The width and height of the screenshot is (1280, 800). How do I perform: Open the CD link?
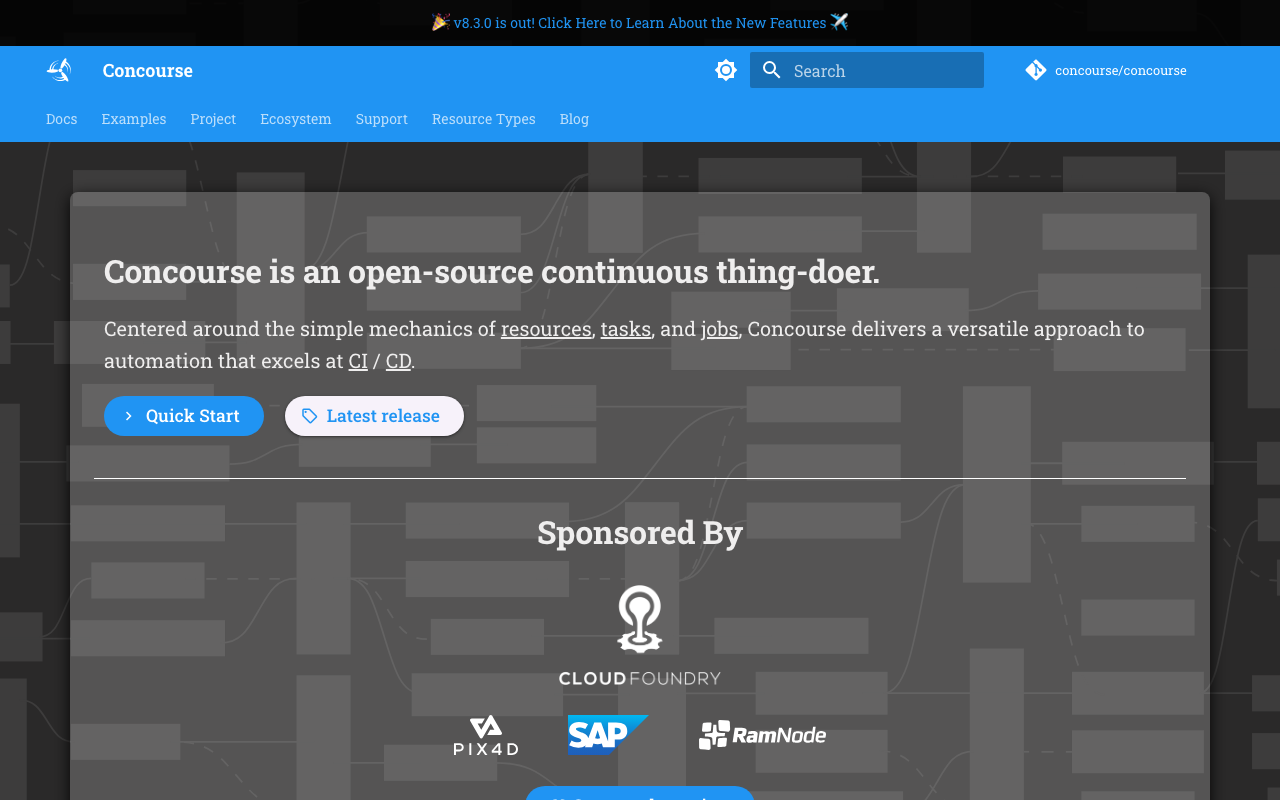[x=398, y=361]
